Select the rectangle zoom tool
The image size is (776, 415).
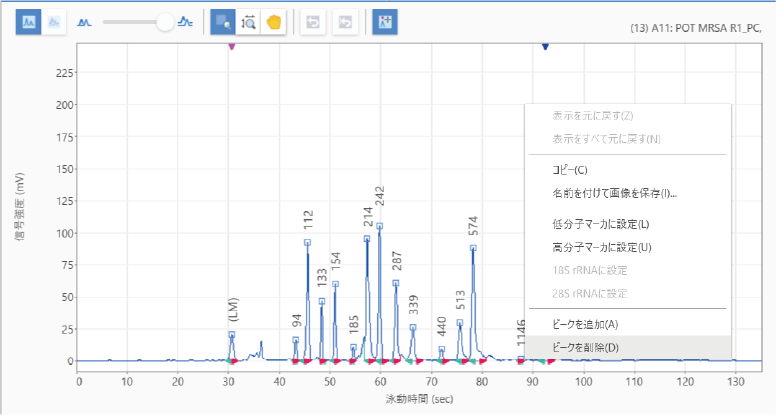click(223, 22)
